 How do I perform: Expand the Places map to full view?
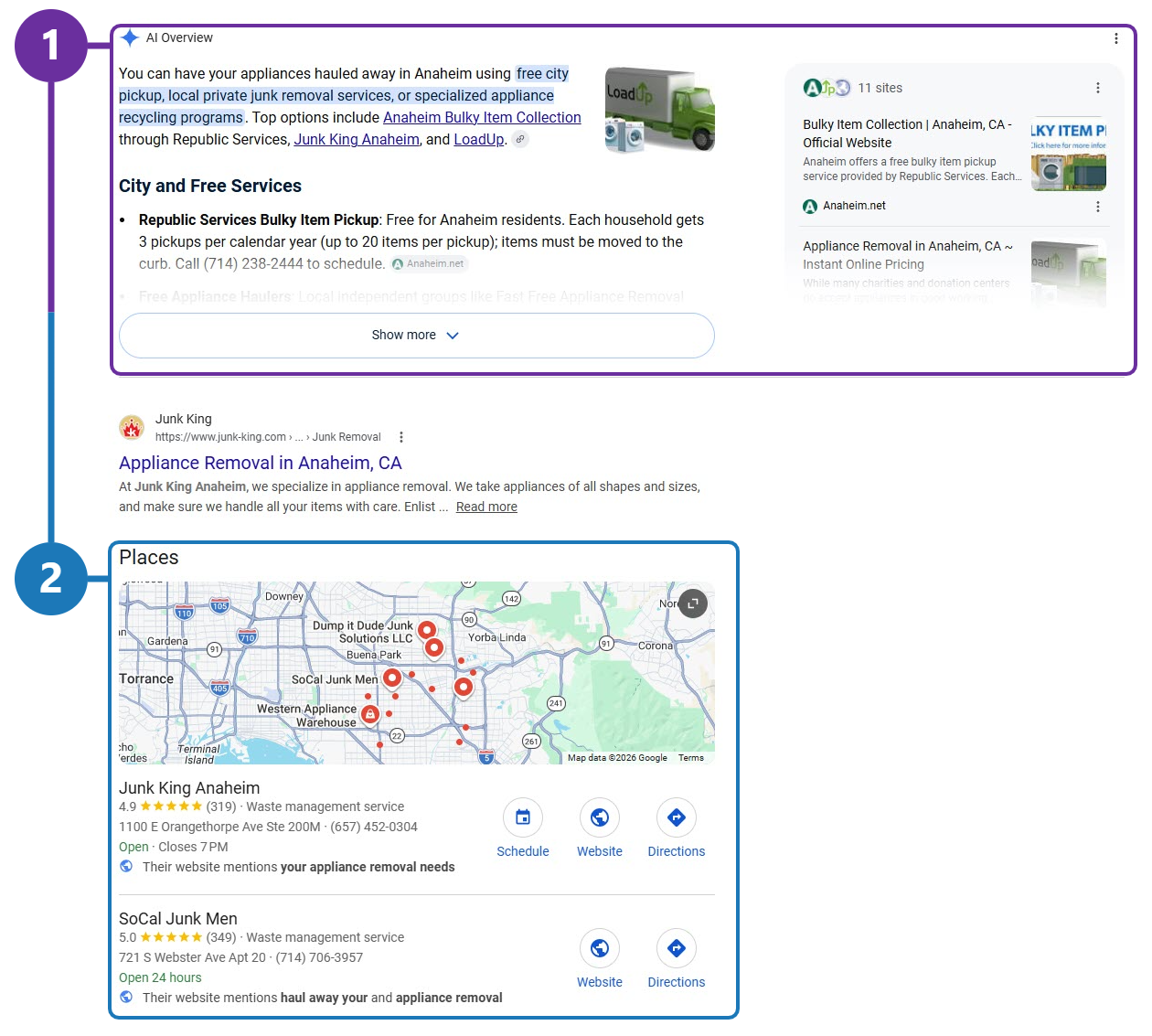coord(693,603)
